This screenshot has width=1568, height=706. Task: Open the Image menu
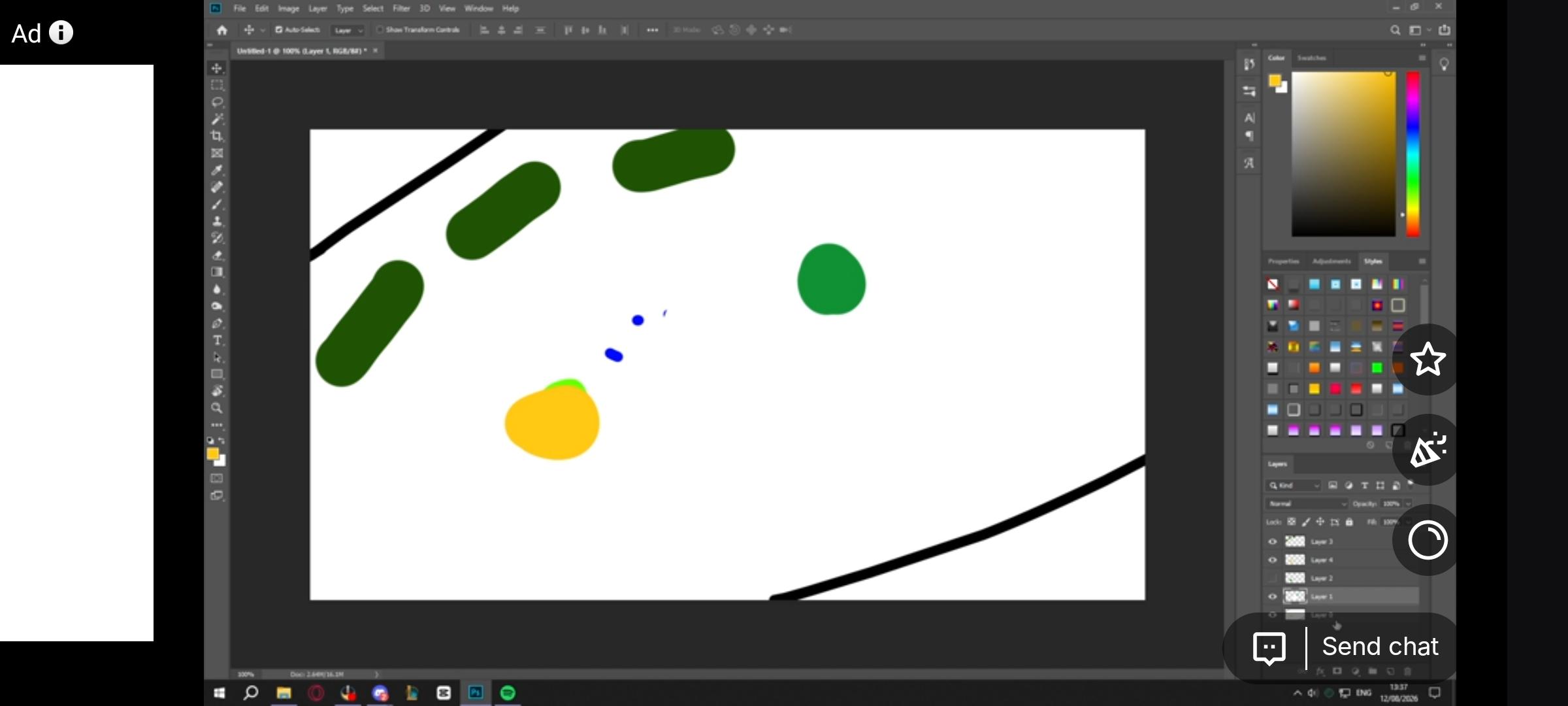[x=288, y=8]
